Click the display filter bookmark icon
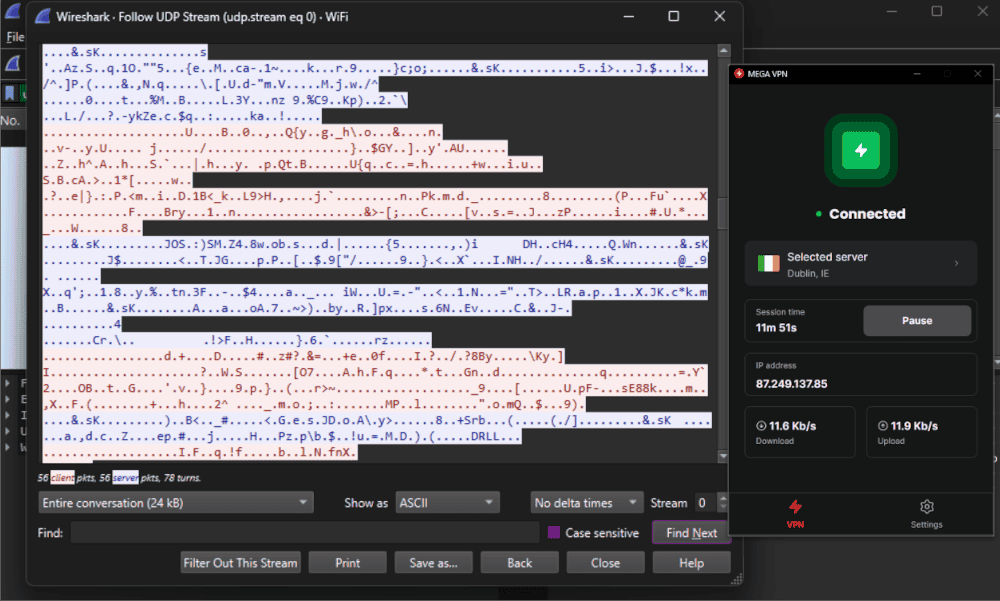Viewport: 1000px width, 601px height. pyautogui.click(x=10, y=93)
